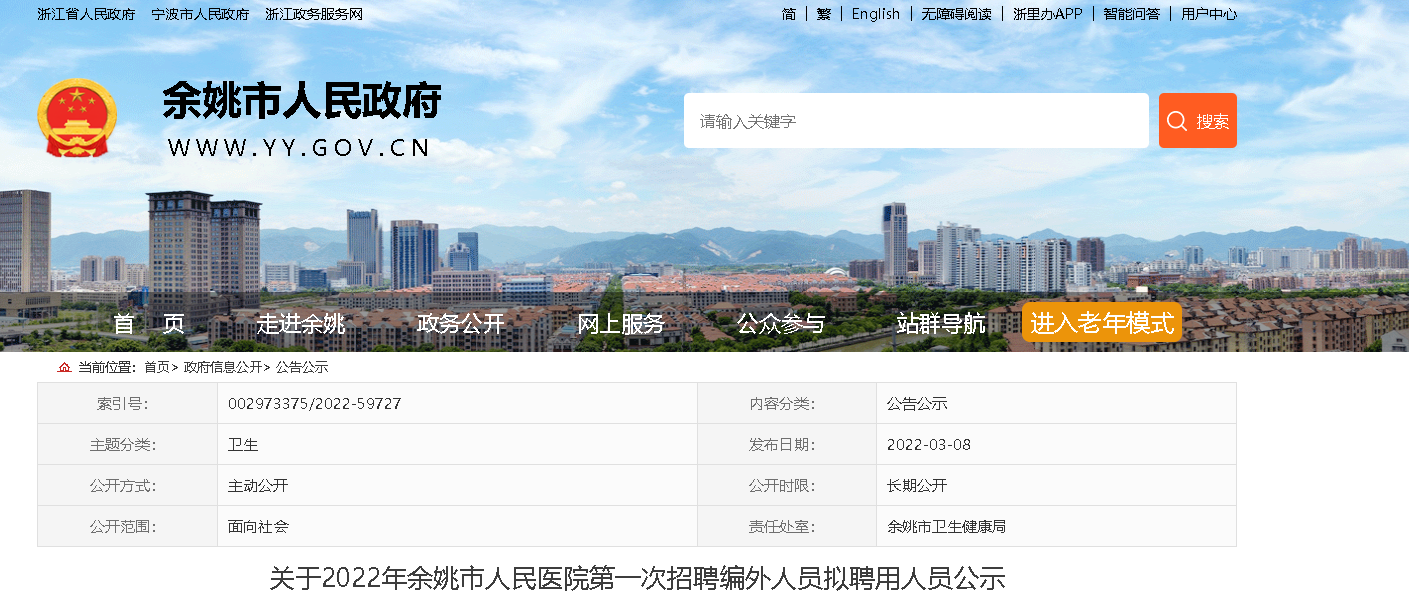1409x599 pixels.
Task: Focus the 请输入关键字 search field
Action: pyautogui.click(x=916, y=121)
